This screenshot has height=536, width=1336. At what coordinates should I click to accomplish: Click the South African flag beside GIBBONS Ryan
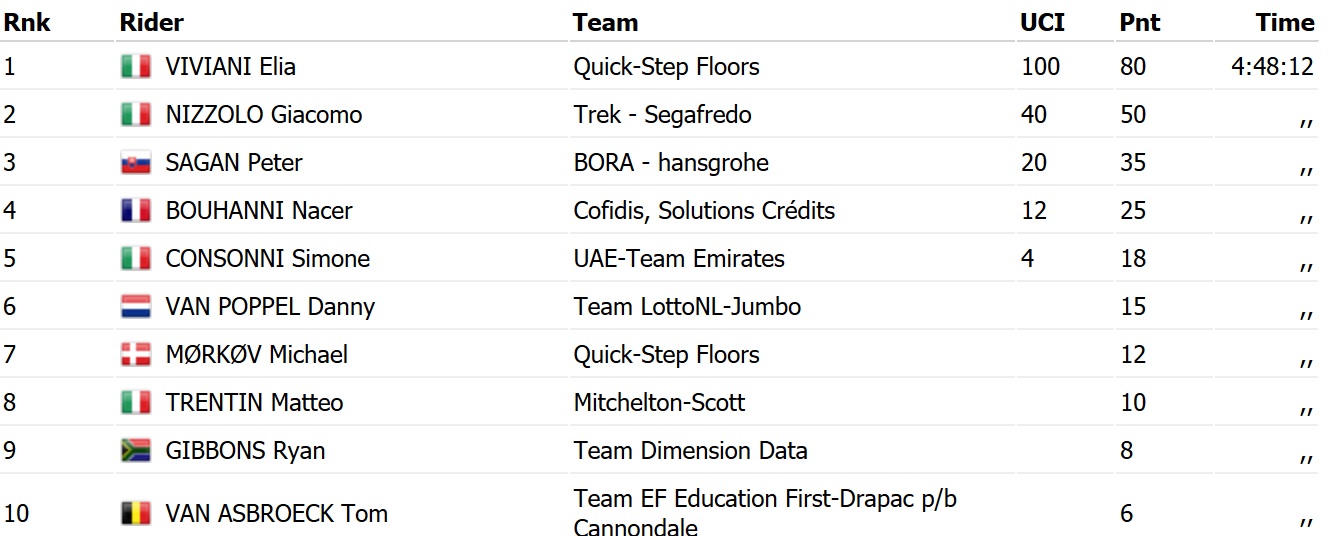click(135, 451)
